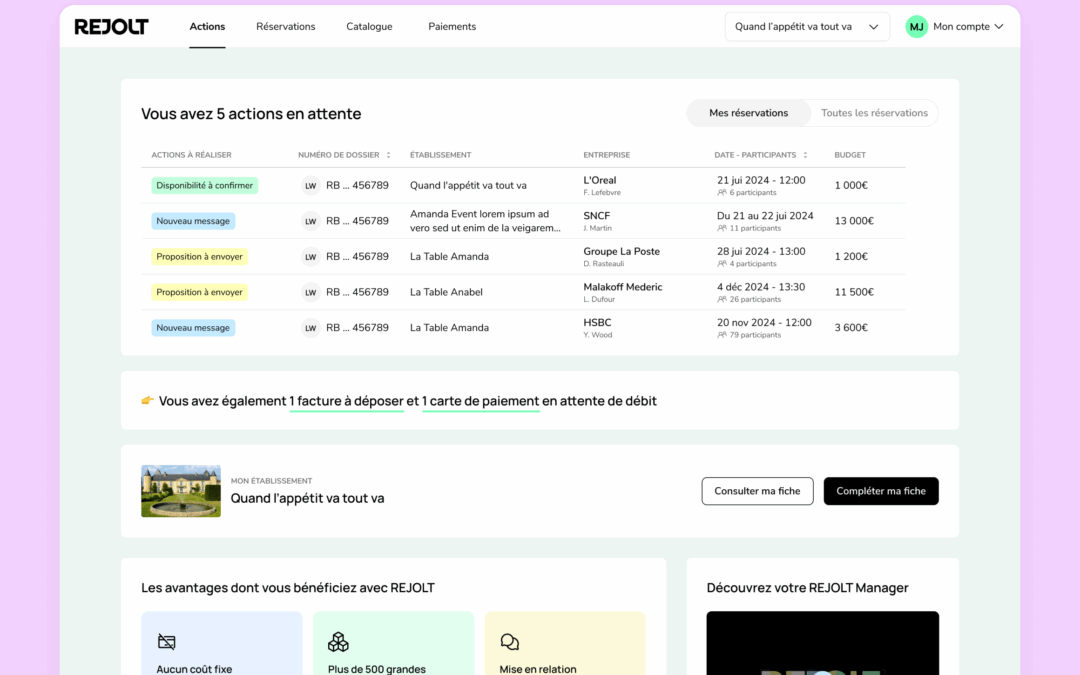
Task: Click the Du 21 au 22 jui 2024 date
Action: 765,216
